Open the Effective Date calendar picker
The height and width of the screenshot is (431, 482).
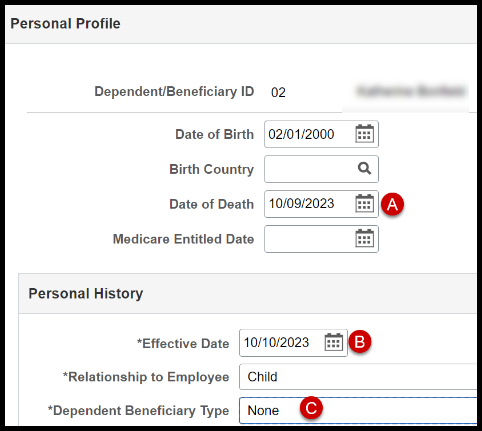tap(334, 342)
